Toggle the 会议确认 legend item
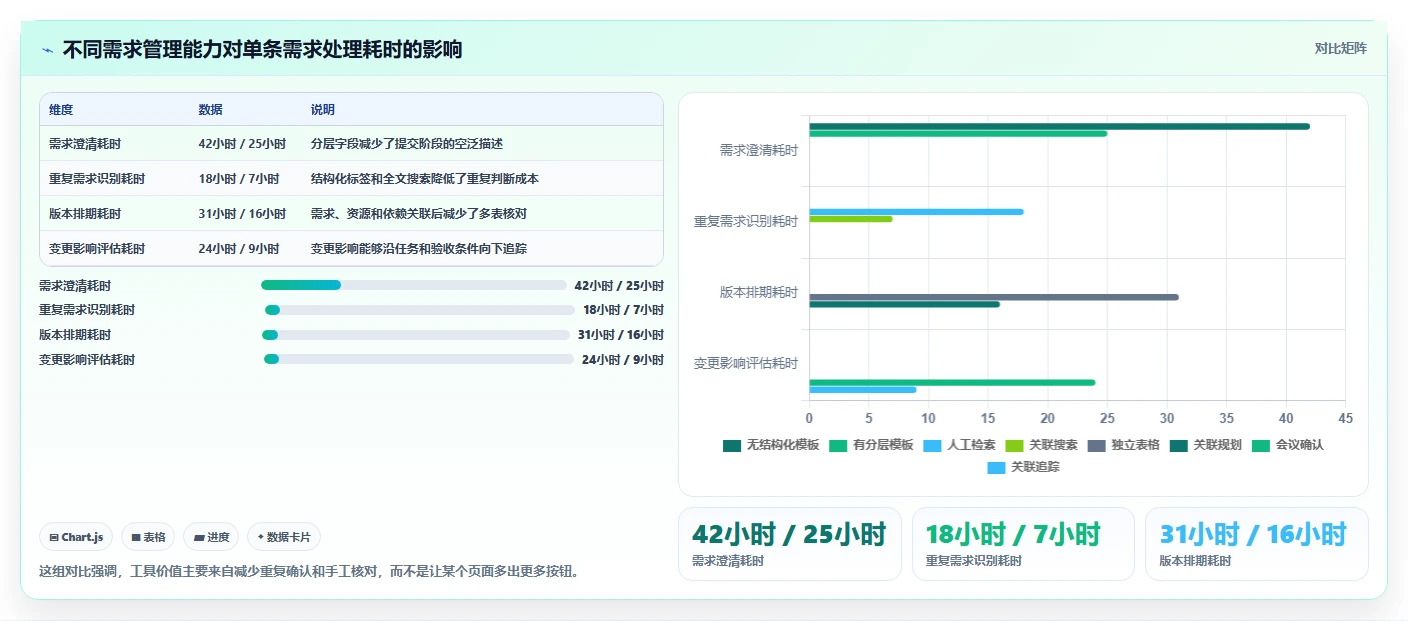The width and height of the screenshot is (1408, 621). click(1287, 445)
